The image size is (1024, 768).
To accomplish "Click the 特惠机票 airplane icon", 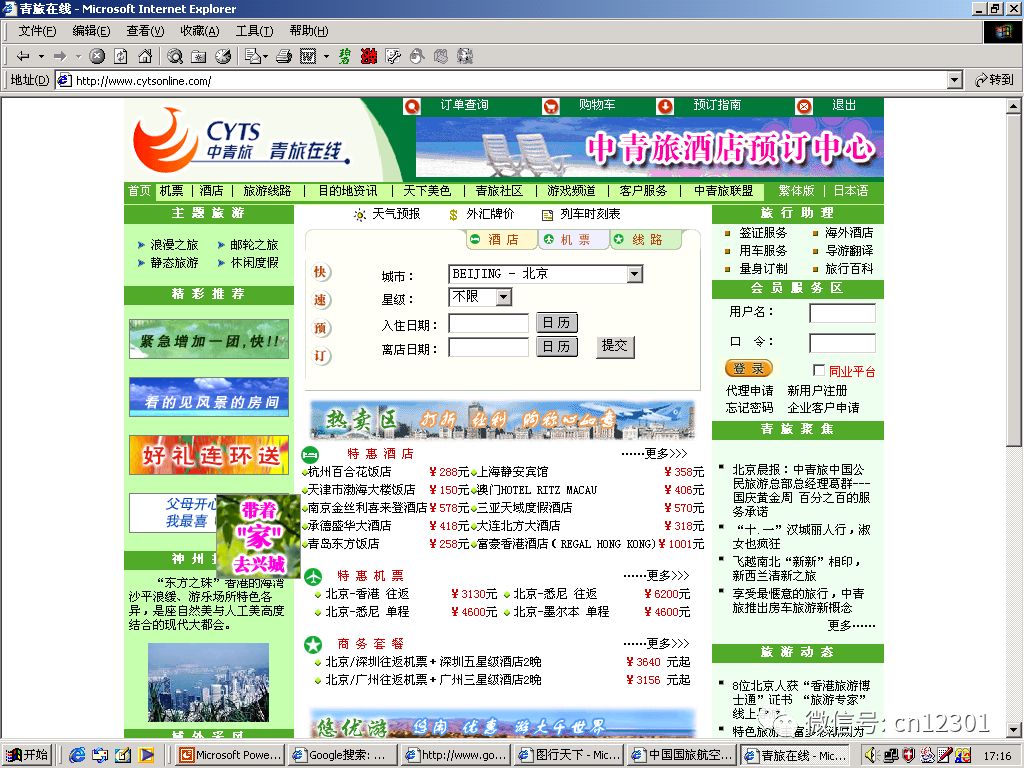I will tap(313, 576).
